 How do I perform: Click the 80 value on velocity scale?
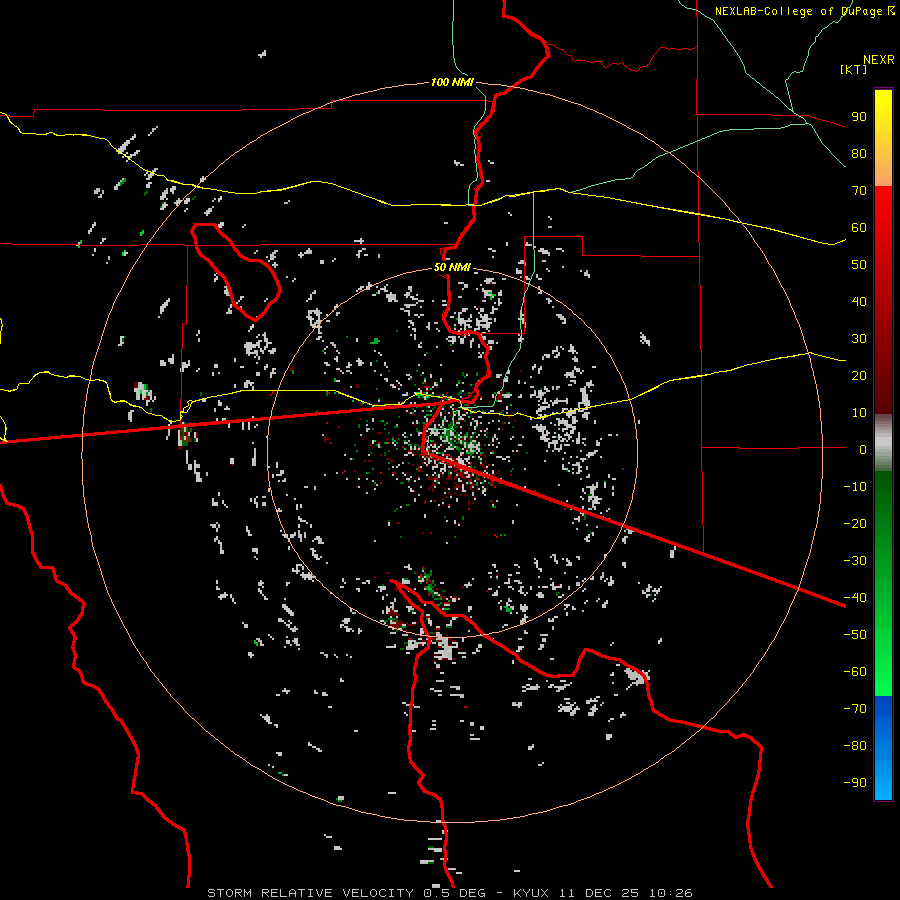point(859,154)
